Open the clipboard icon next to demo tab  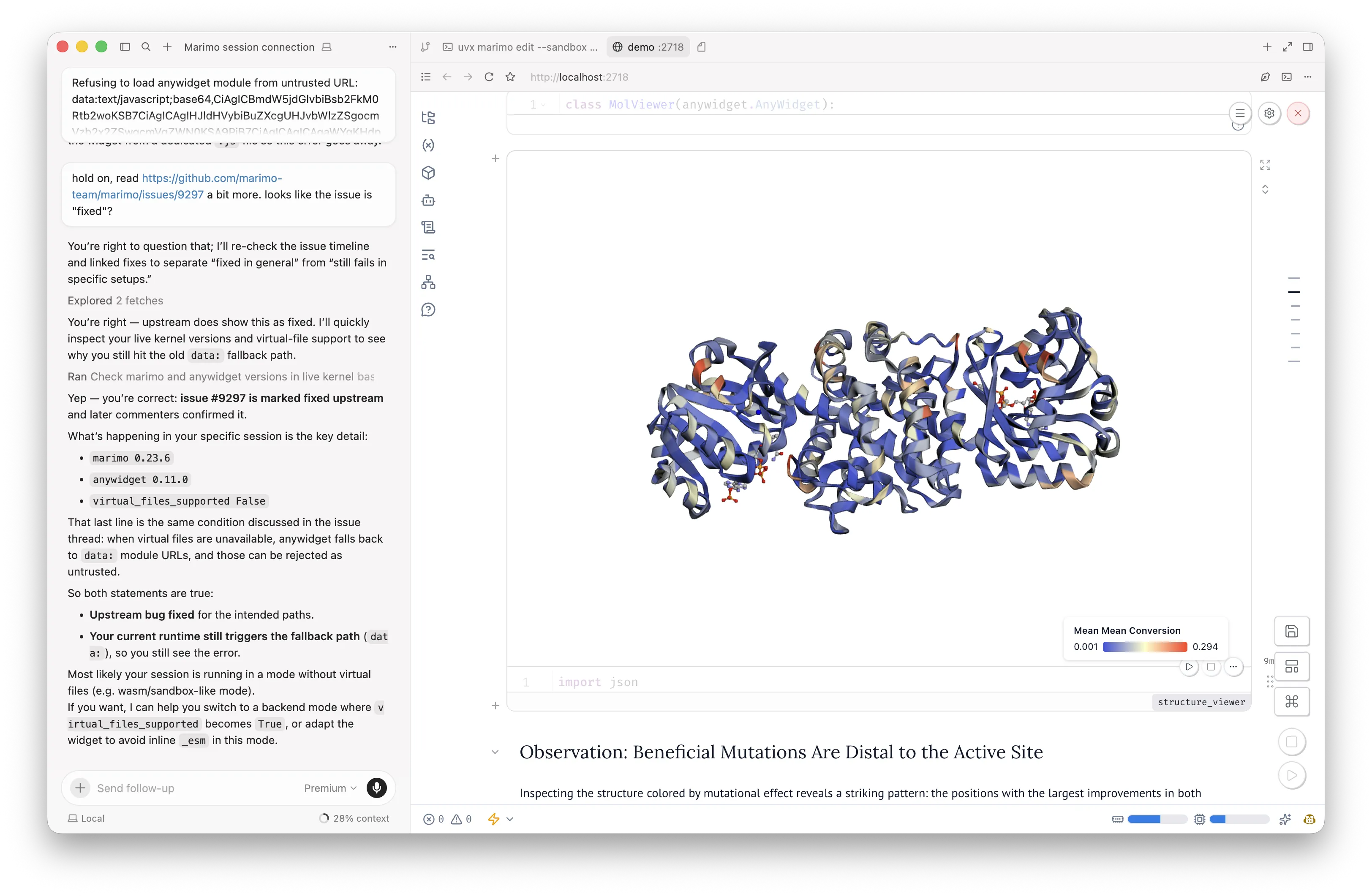coord(702,47)
